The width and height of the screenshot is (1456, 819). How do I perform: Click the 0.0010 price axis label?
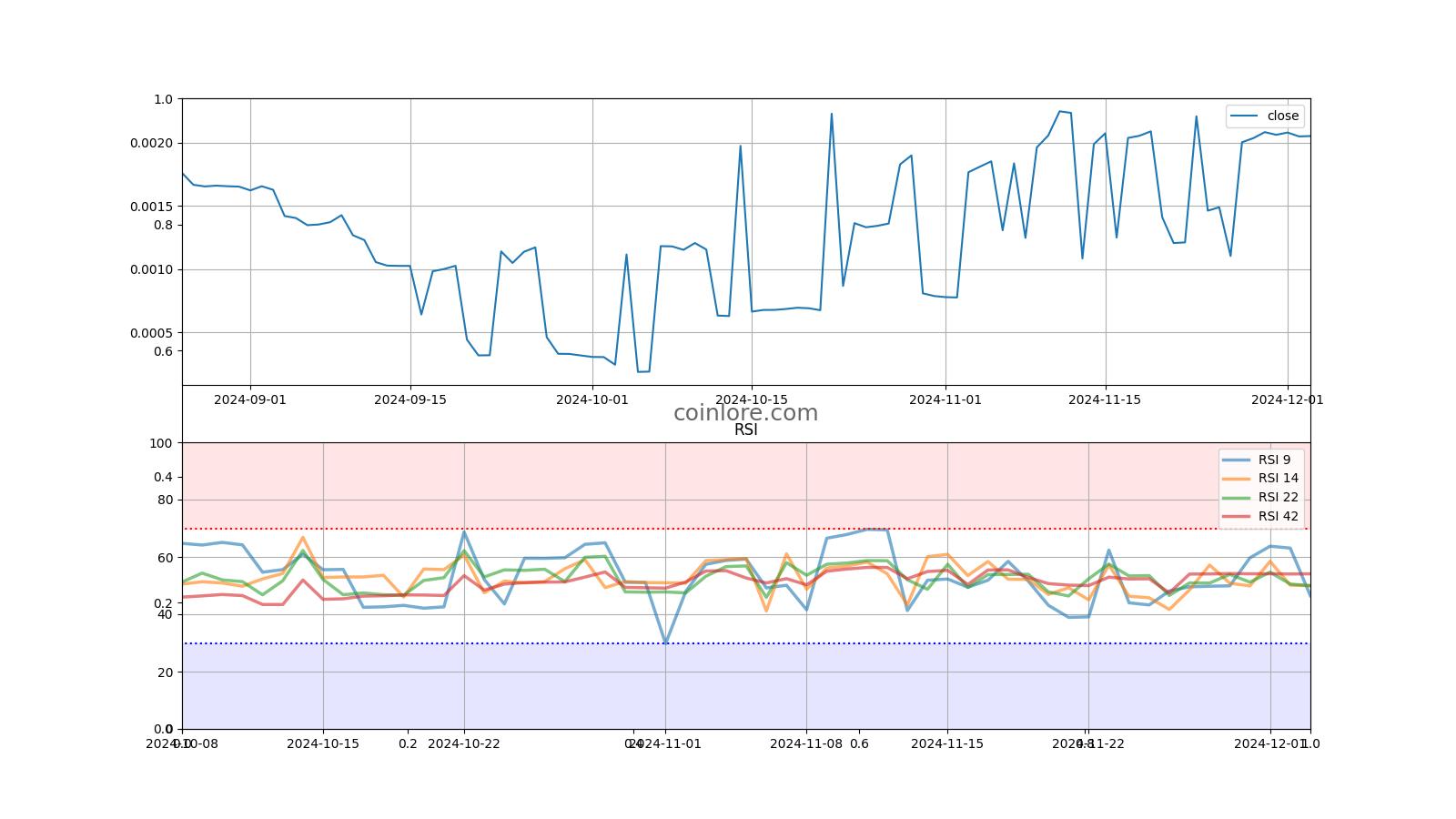pos(151,270)
